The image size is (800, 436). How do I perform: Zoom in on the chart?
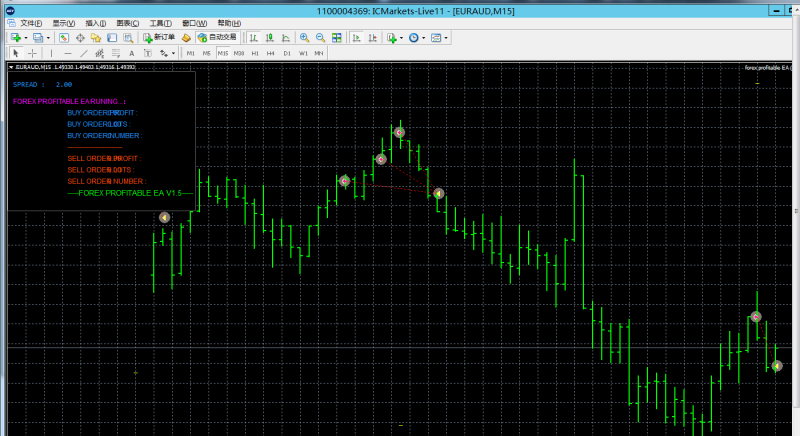point(305,38)
